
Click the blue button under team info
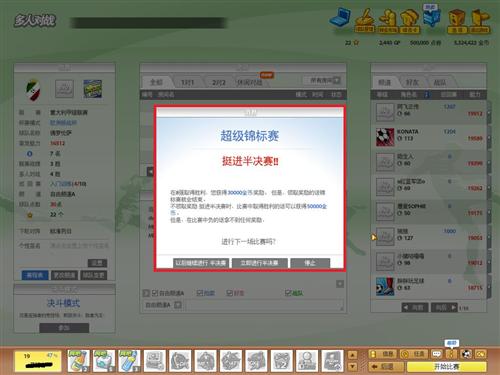[35, 275]
